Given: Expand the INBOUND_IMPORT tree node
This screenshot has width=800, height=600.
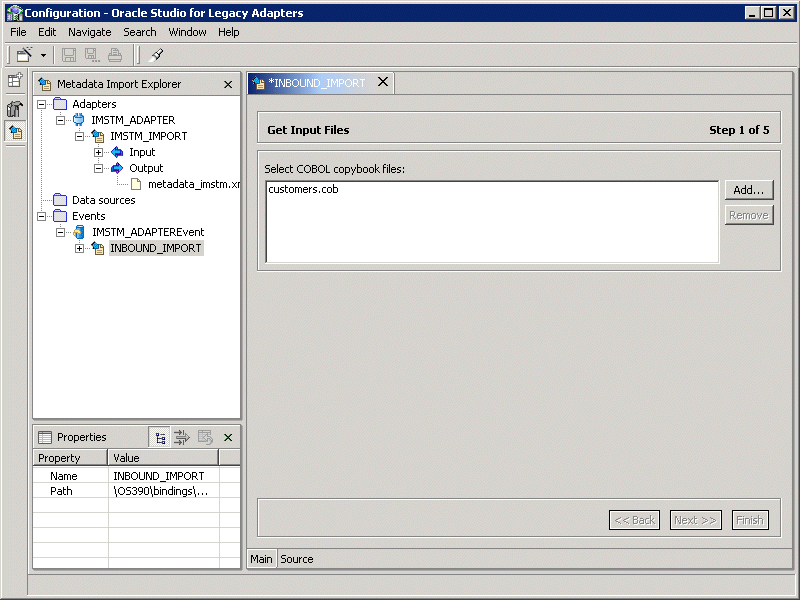Looking at the screenshot, I should coord(79,248).
